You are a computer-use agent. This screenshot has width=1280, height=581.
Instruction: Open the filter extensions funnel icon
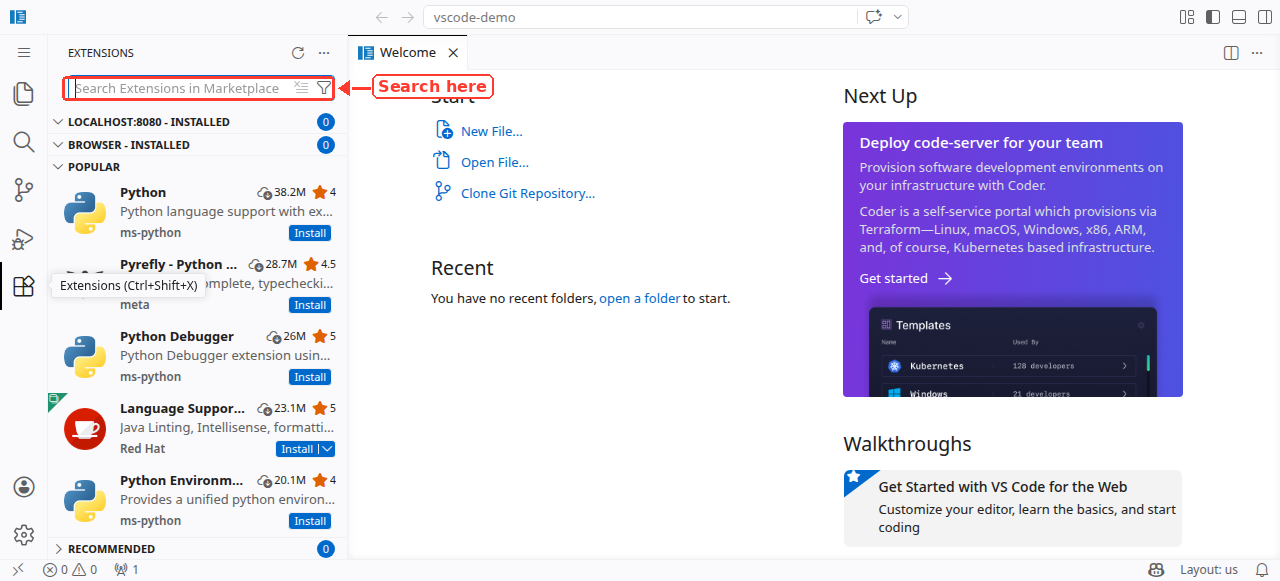point(323,88)
